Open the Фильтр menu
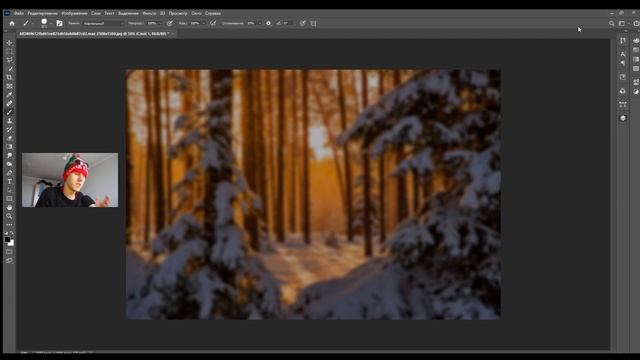The image size is (640, 360). point(149,13)
